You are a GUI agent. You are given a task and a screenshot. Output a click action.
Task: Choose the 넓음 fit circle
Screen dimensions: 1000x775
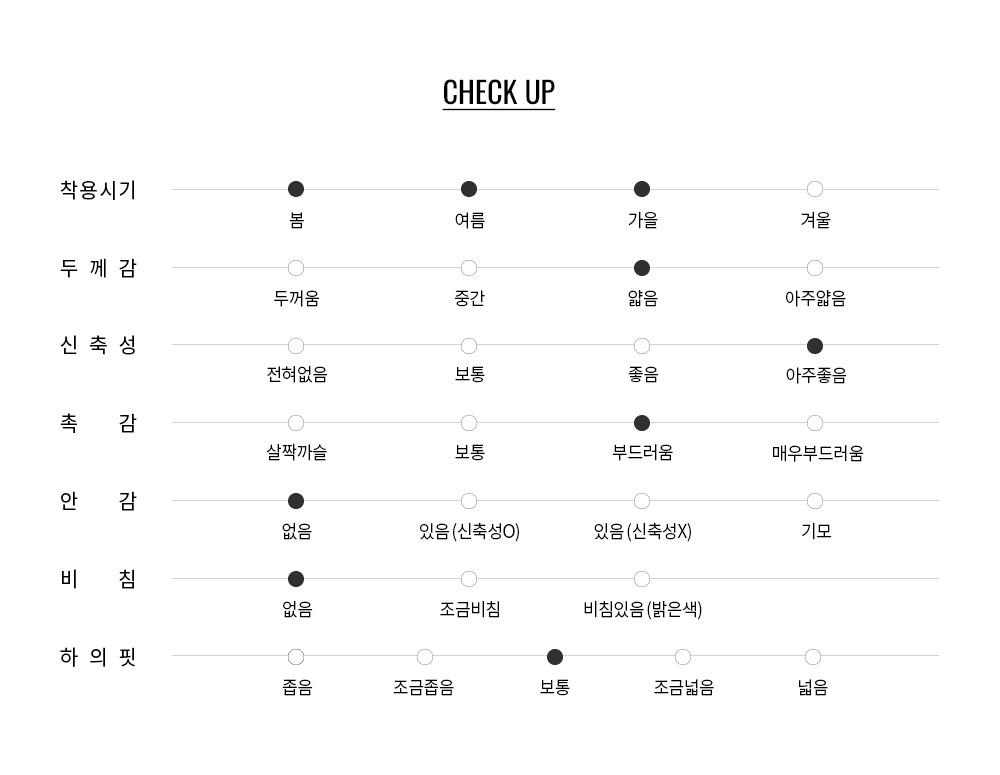813,657
